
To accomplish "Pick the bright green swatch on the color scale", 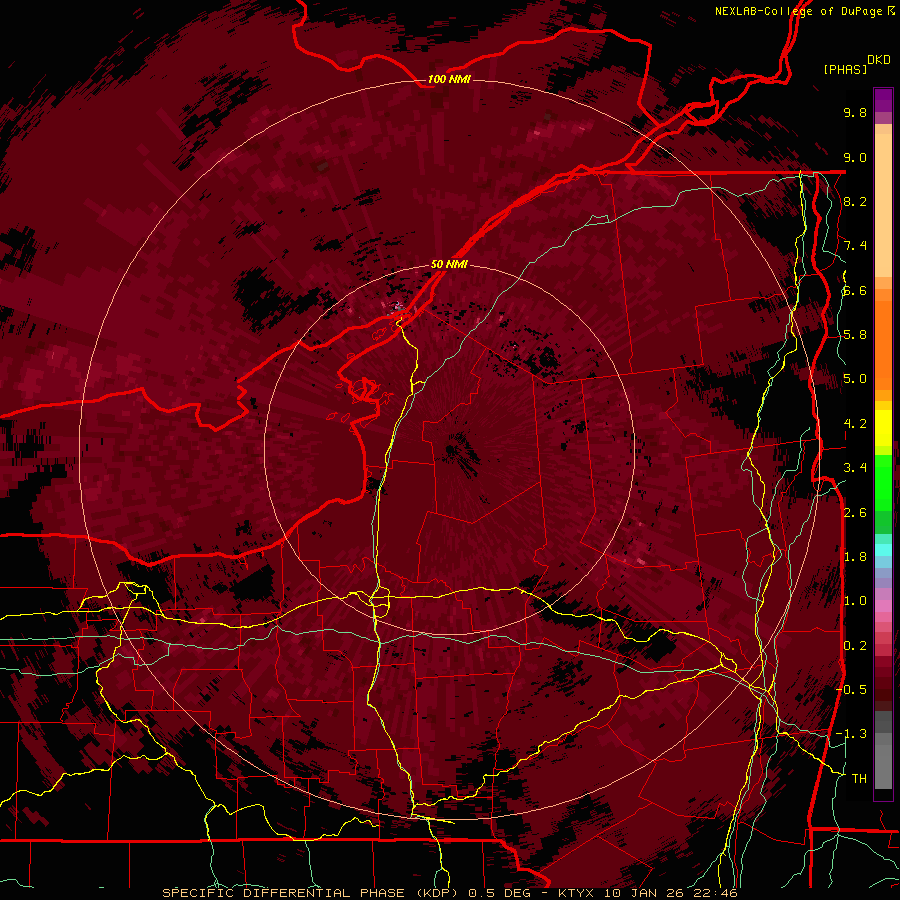I will pyautogui.click(x=883, y=482).
